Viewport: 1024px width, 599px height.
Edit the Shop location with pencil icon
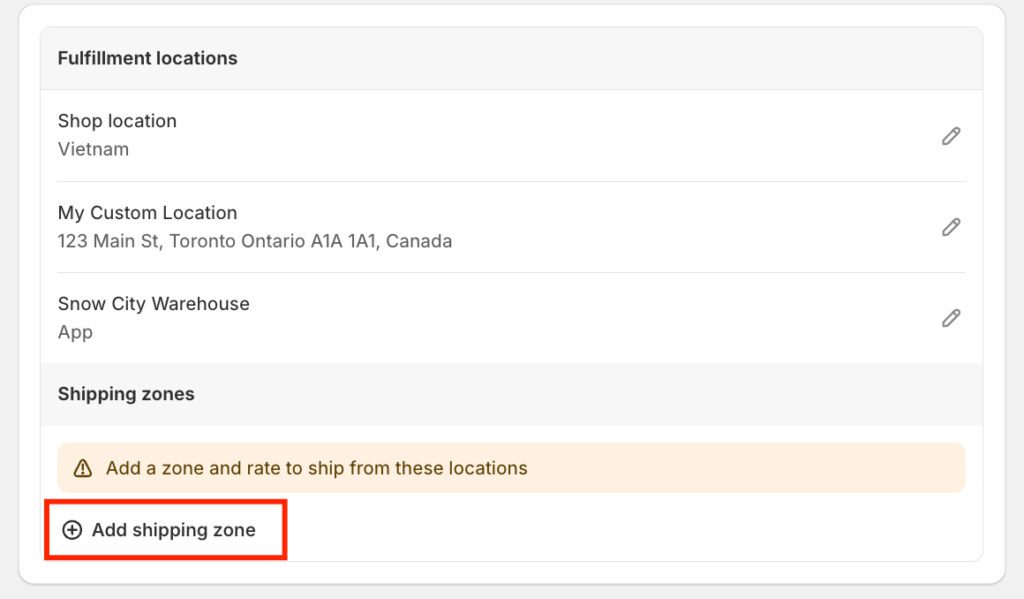click(951, 136)
